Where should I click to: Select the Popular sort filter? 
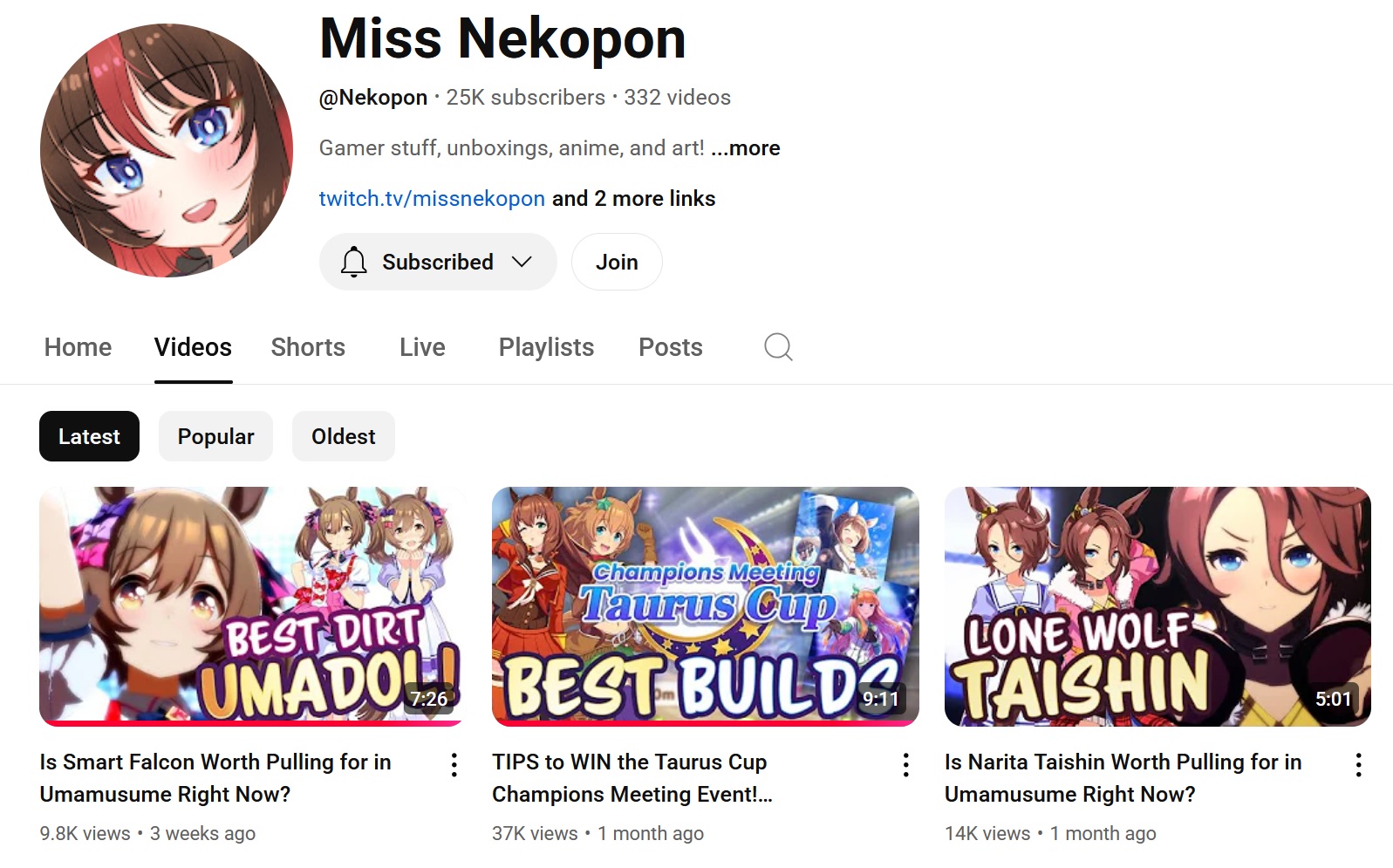tap(215, 436)
